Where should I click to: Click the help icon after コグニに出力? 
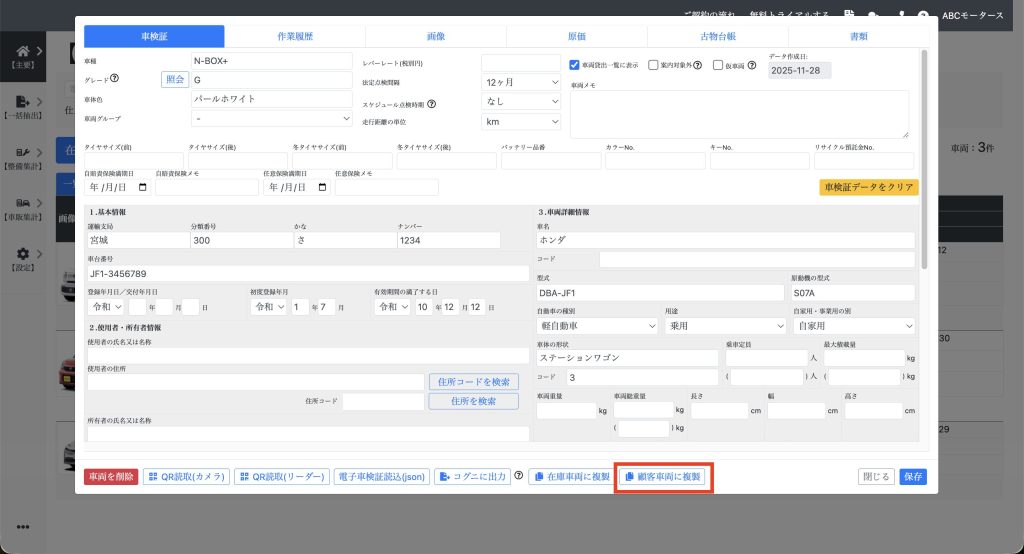tap(519, 476)
